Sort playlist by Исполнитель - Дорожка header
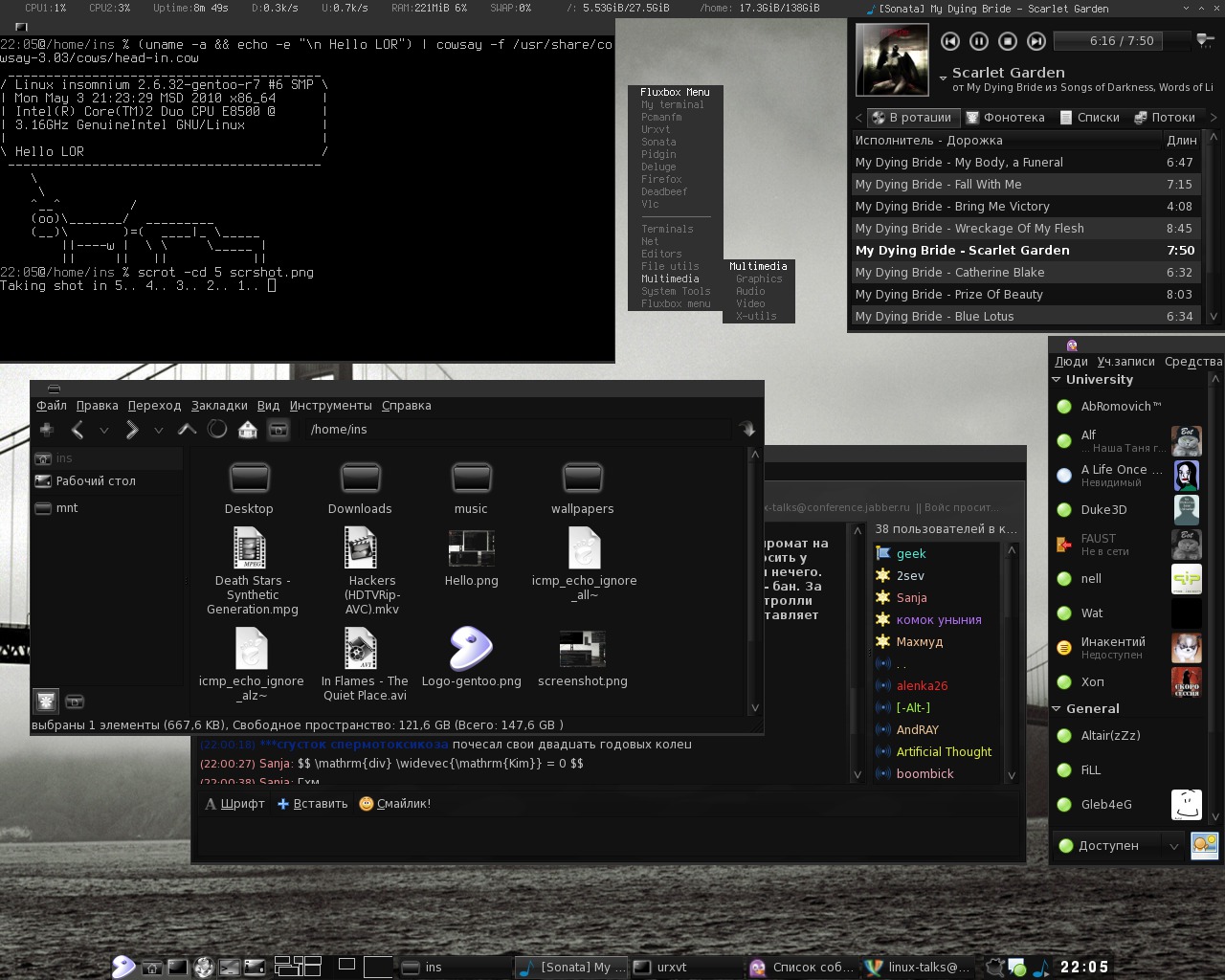The height and width of the screenshot is (980, 1225). (1005, 140)
